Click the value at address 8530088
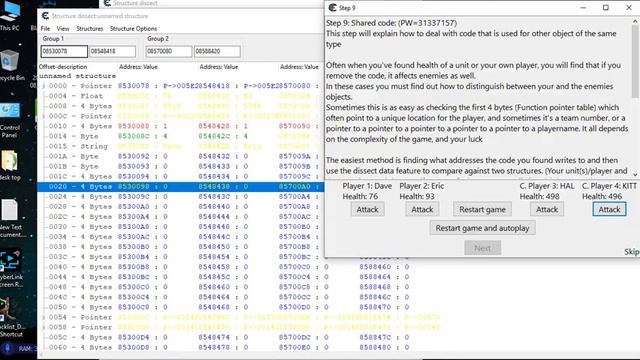This screenshot has width=640, height=360. point(165,126)
